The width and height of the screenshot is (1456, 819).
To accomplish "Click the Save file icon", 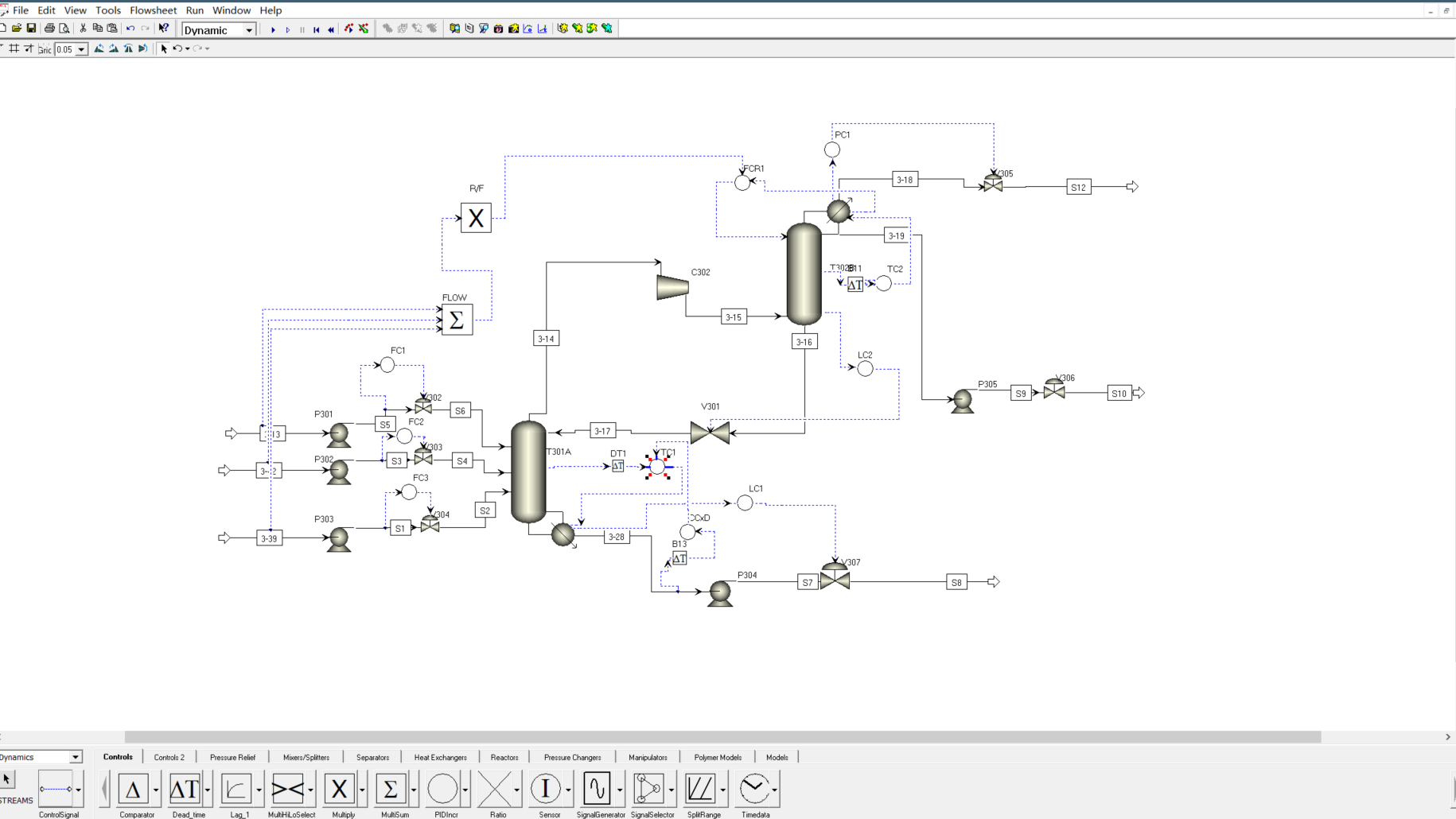I will click(32, 29).
